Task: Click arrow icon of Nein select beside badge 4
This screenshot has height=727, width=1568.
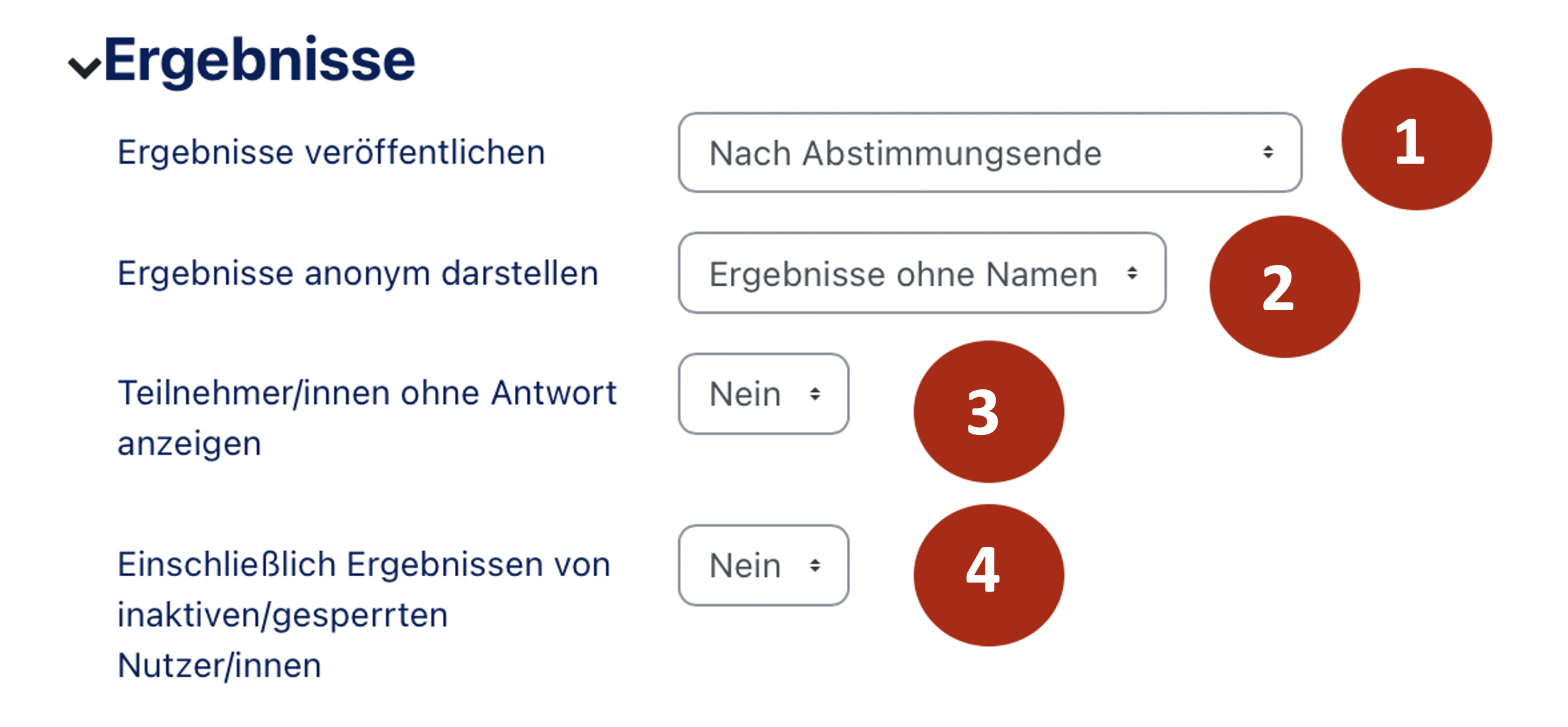Action: click(815, 565)
